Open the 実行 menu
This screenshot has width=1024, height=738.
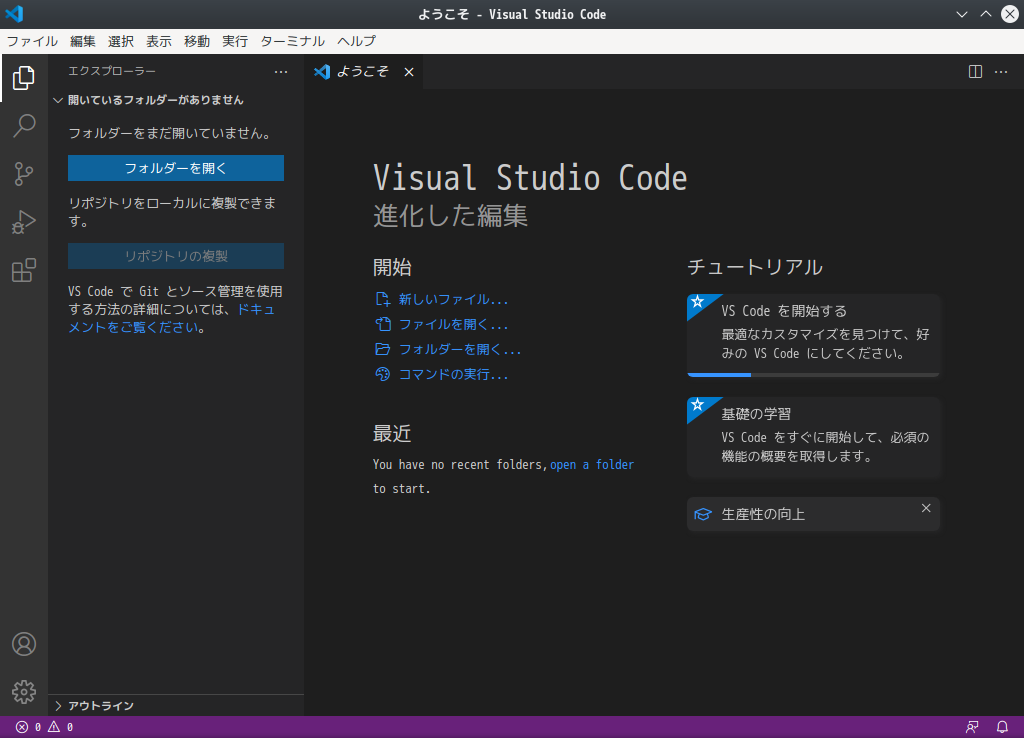click(x=235, y=41)
